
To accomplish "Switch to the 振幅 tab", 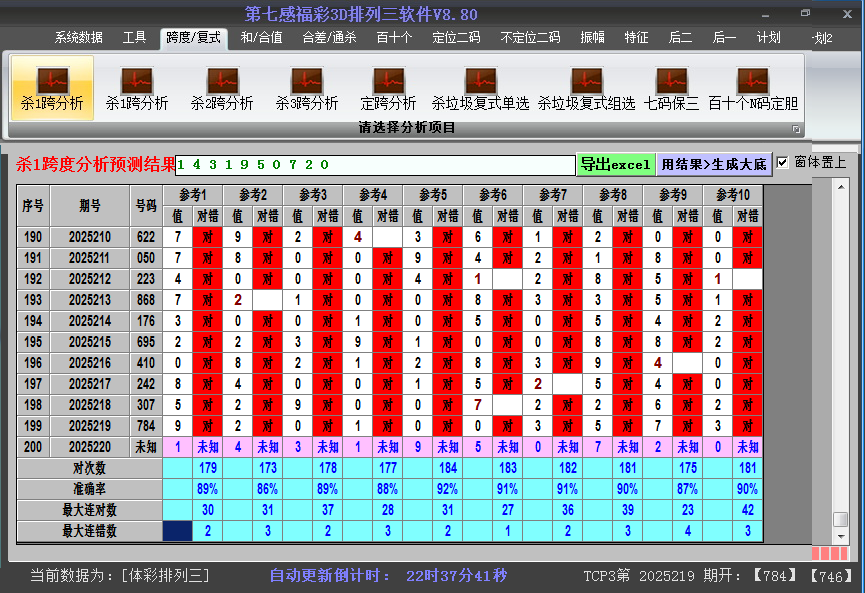I will point(592,38).
